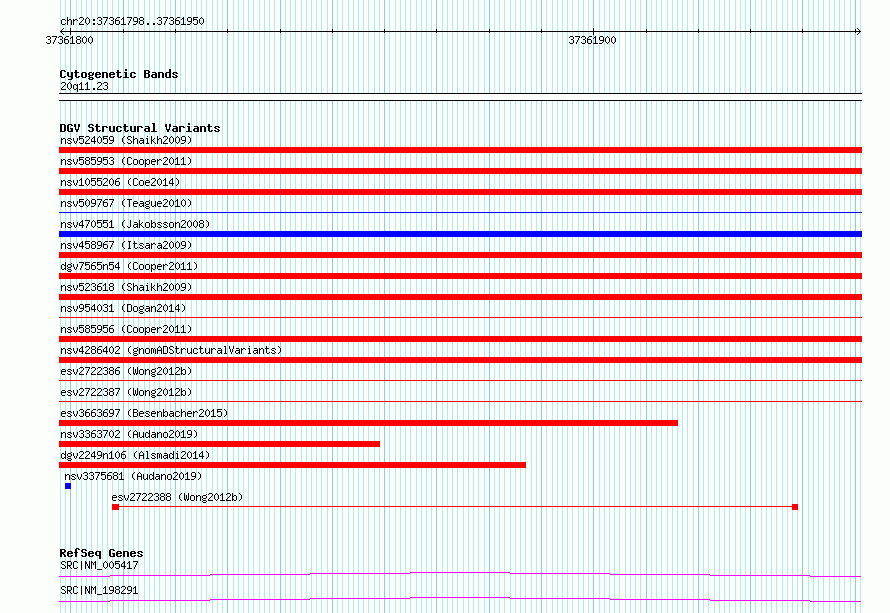Click the 37361900 ruler label
The width and height of the screenshot is (890, 613).
pyautogui.click(x=592, y=40)
